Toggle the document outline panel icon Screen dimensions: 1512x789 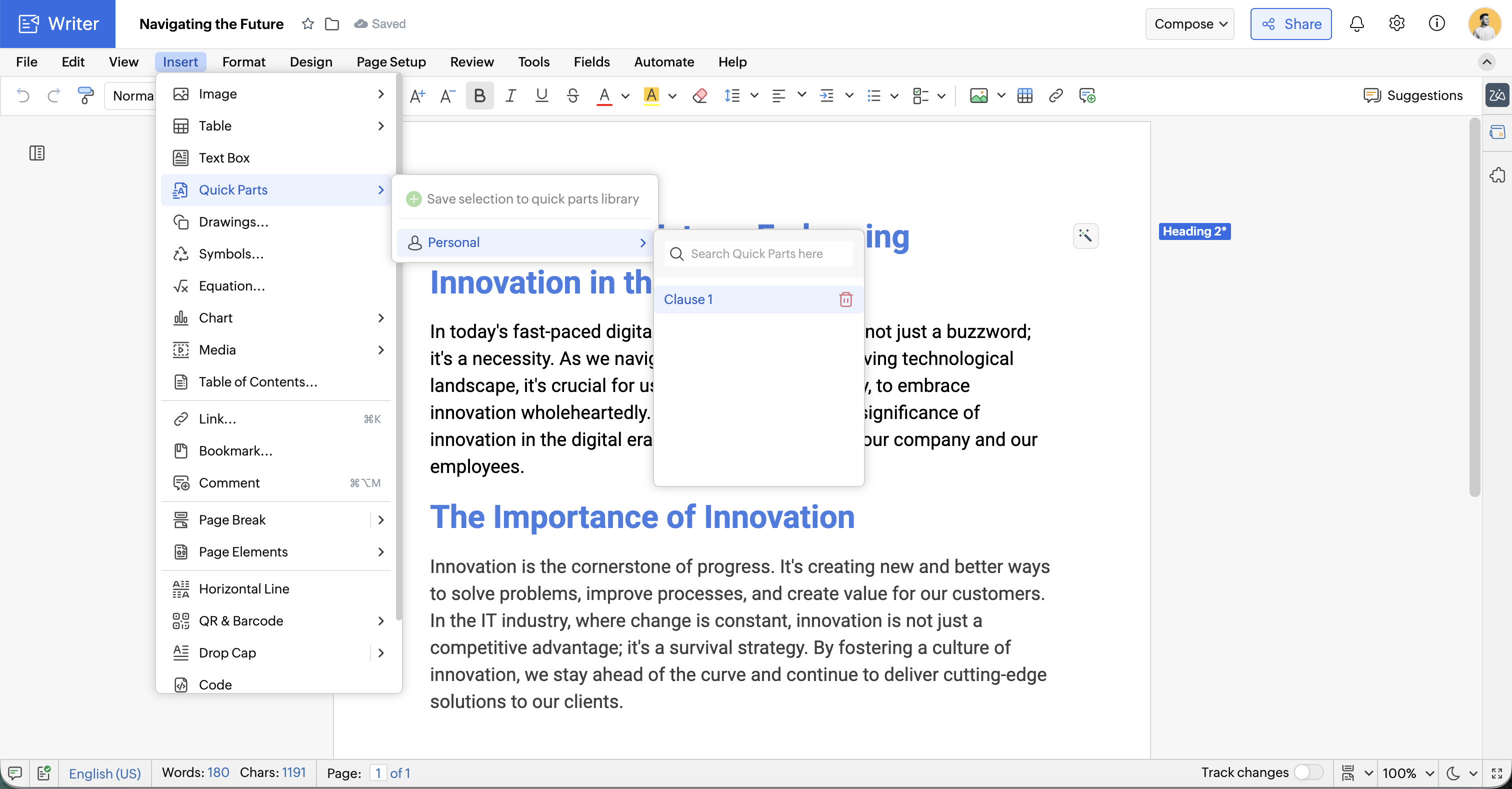[x=37, y=153]
